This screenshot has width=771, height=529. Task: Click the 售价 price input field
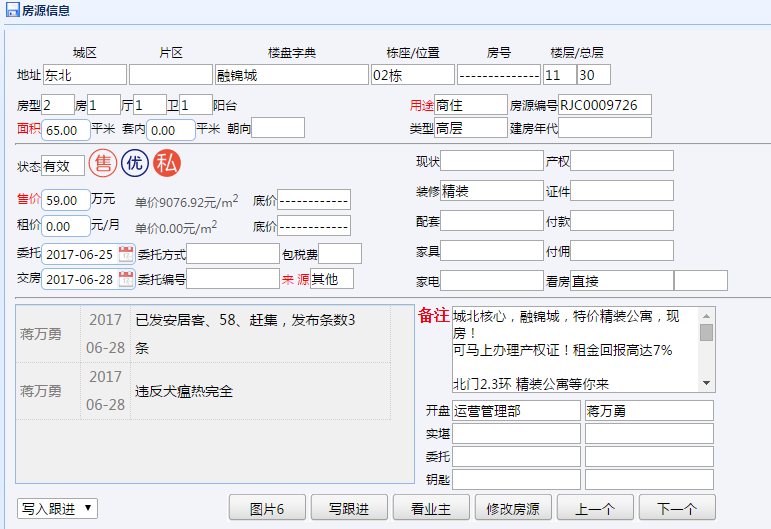tap(66, 199)
